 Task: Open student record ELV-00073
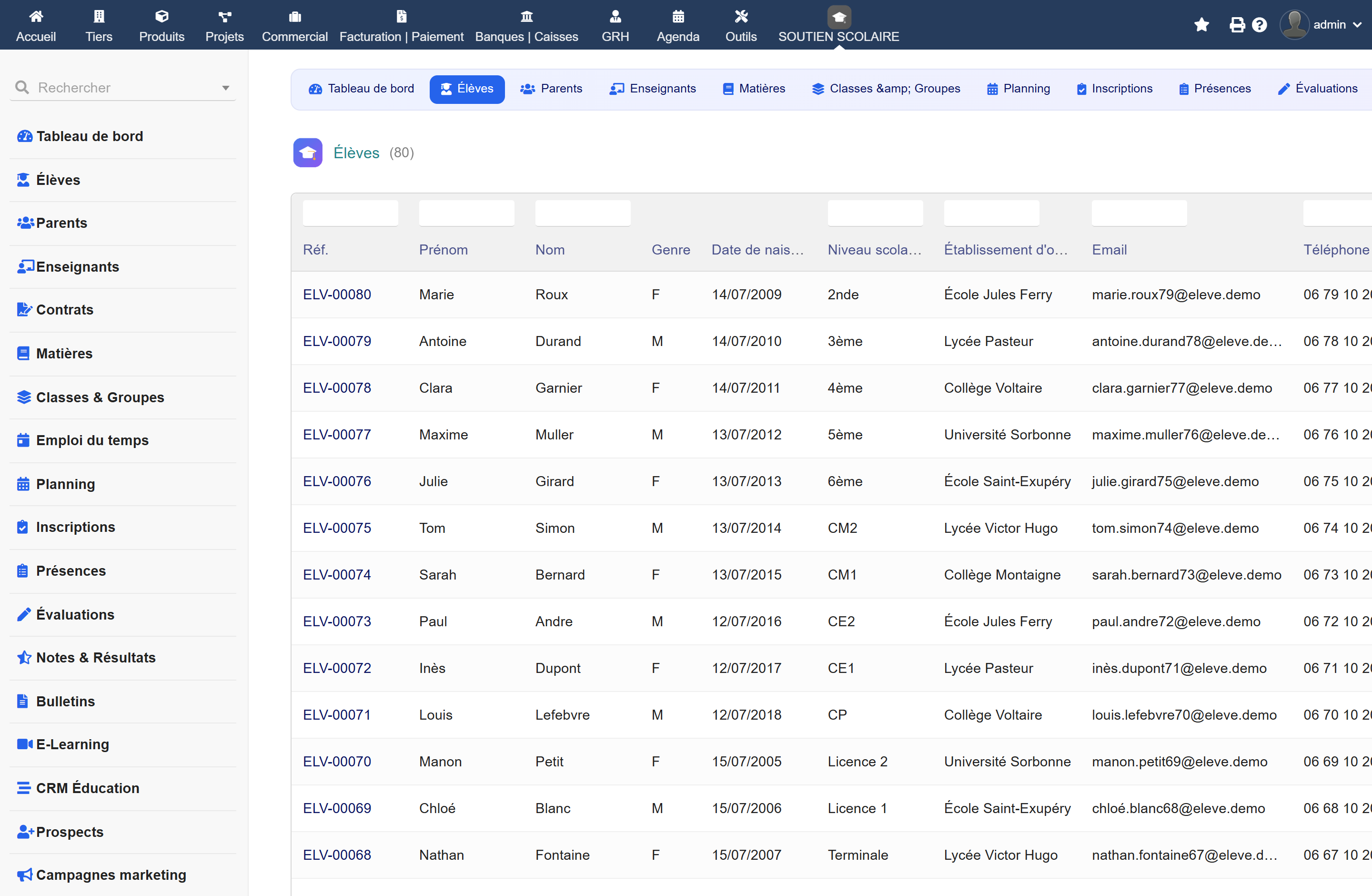[x=337, y=621]
